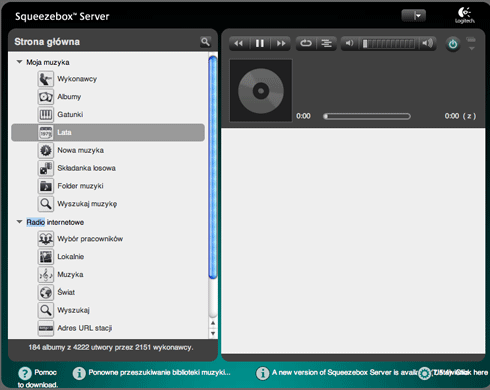Toggle the player power button
This screenshot has width=490, height=390.
pos(453,44)
